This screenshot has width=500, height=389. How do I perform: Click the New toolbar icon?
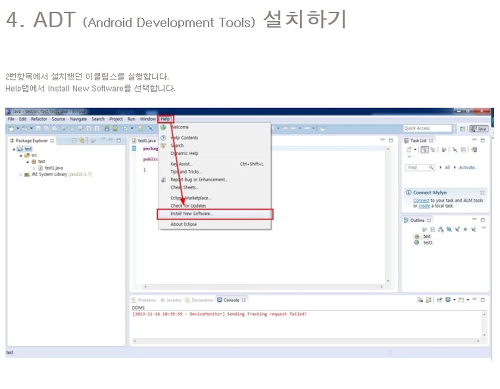[11, 128]
